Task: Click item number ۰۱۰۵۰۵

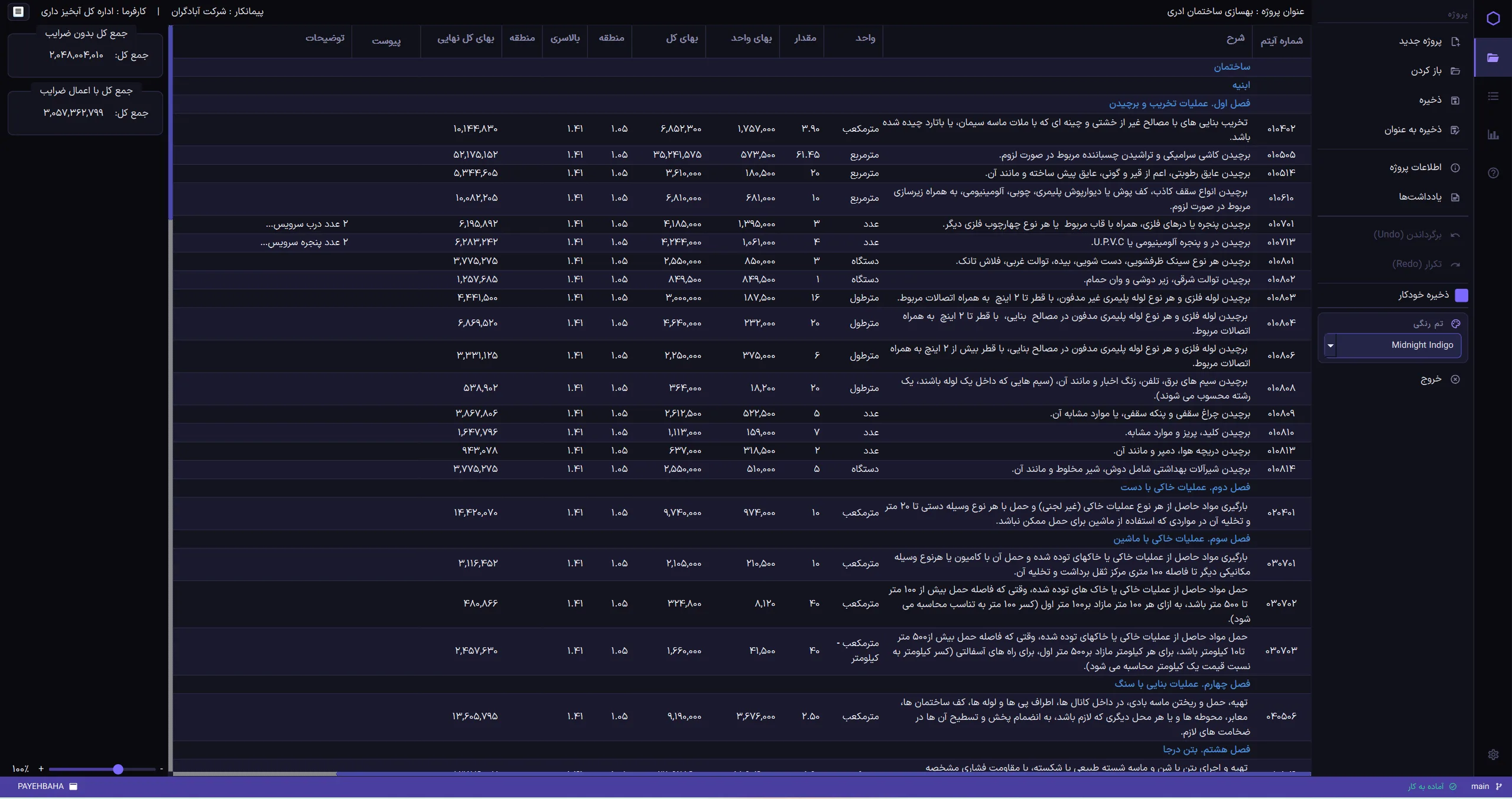Action: (x=1281, y=155)
